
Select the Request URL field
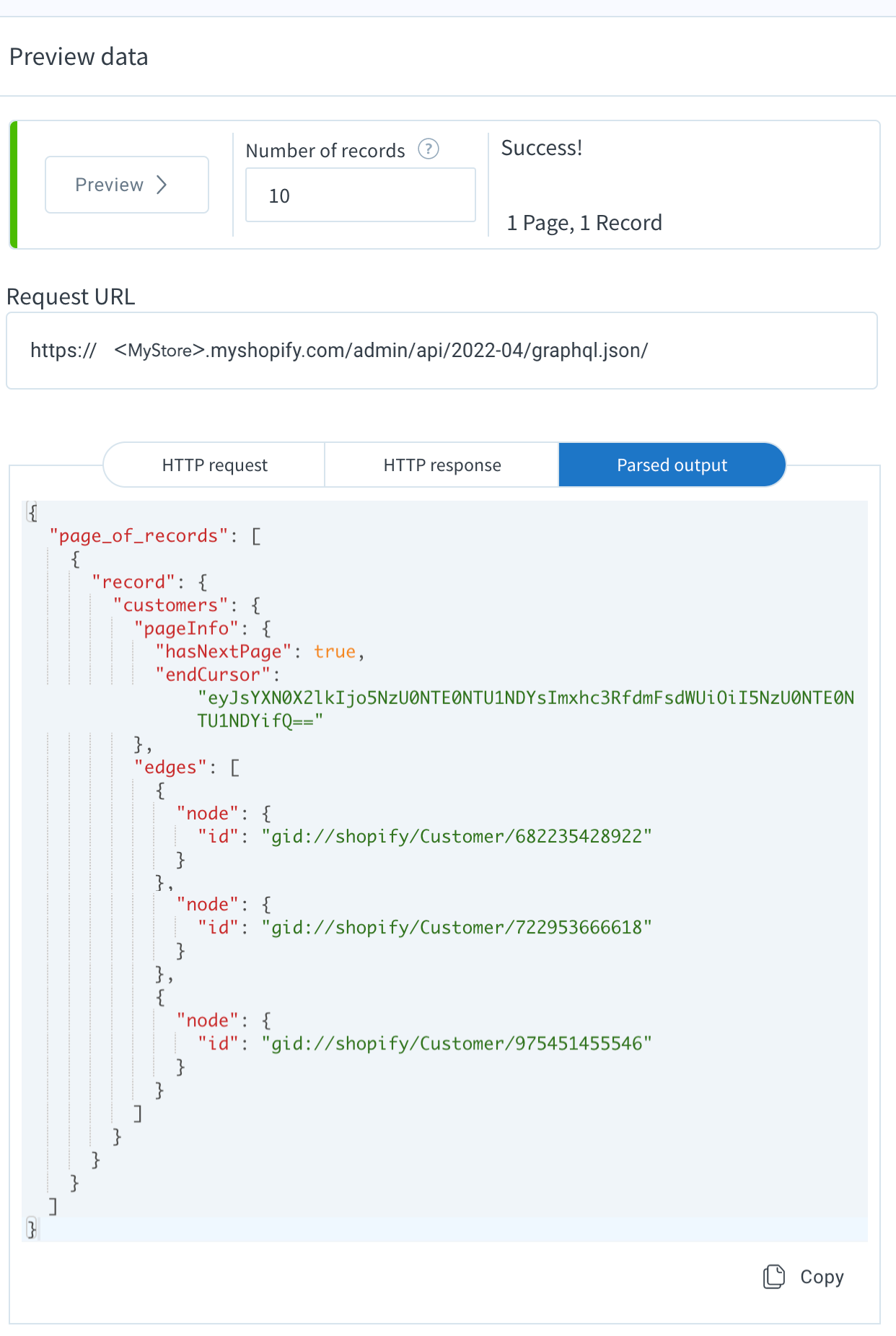(442, 351)
